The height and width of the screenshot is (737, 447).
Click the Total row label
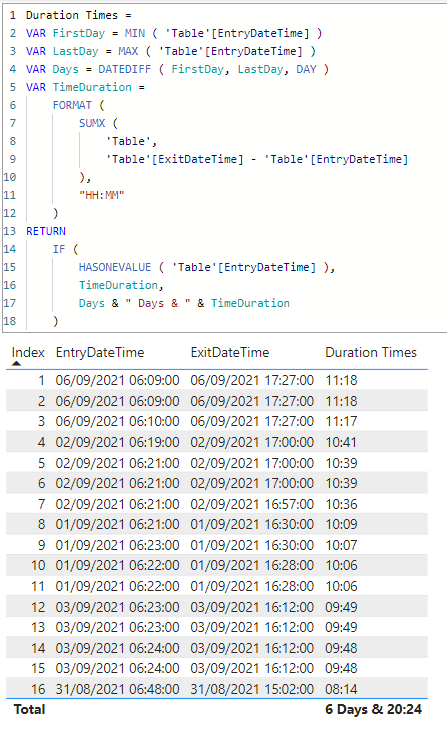tap(29, 709)
